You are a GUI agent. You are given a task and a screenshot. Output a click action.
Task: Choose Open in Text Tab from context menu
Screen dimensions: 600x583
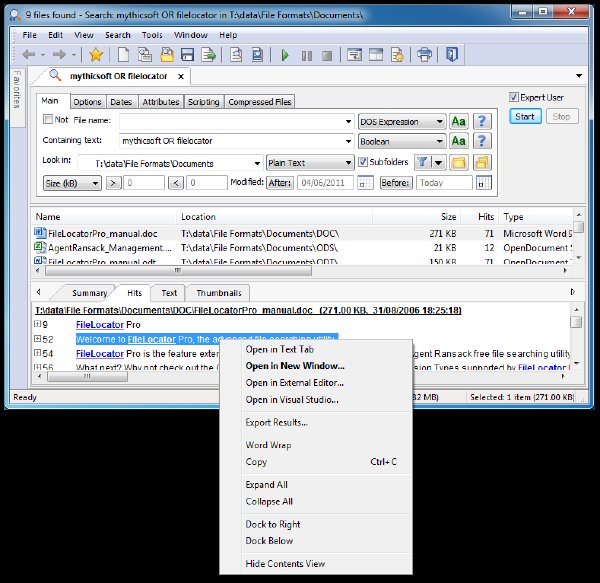280,349
